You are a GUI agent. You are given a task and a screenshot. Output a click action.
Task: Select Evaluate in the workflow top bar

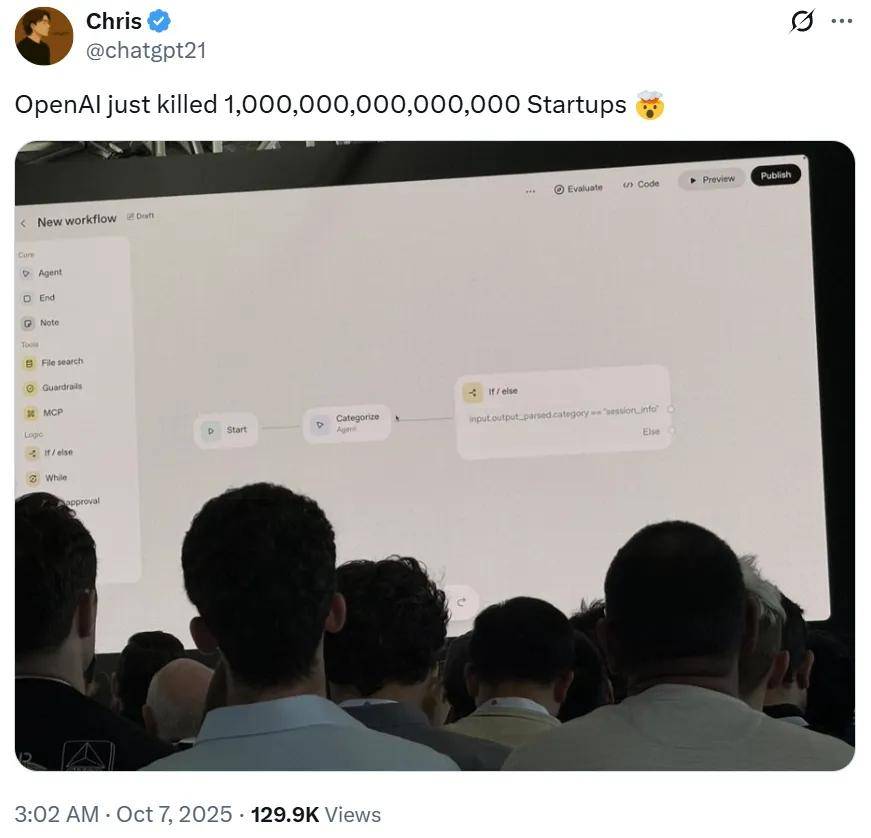point(578,189)
